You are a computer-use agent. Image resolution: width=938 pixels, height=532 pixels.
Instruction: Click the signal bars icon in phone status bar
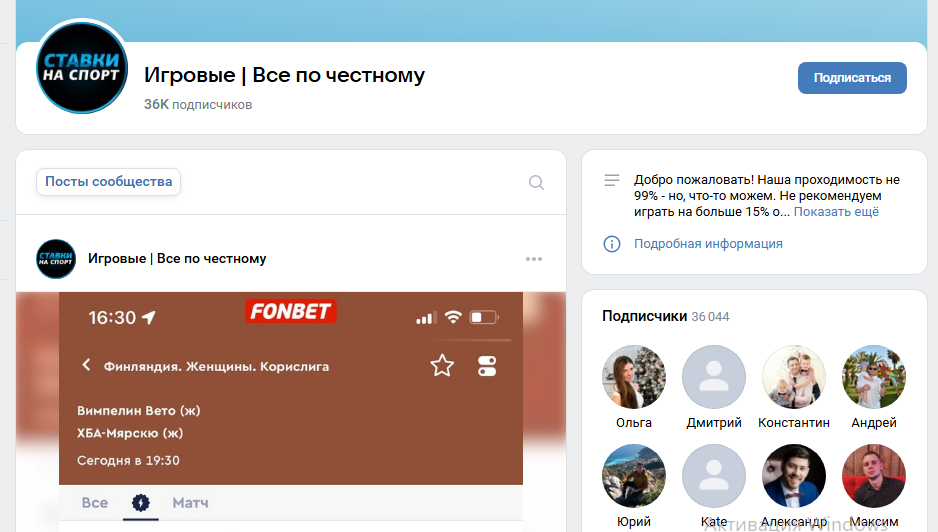point(427,318)
